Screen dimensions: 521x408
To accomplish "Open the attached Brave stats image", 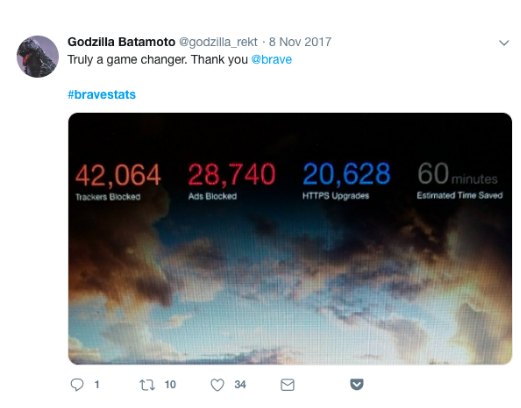I will [x=290, y=239].
